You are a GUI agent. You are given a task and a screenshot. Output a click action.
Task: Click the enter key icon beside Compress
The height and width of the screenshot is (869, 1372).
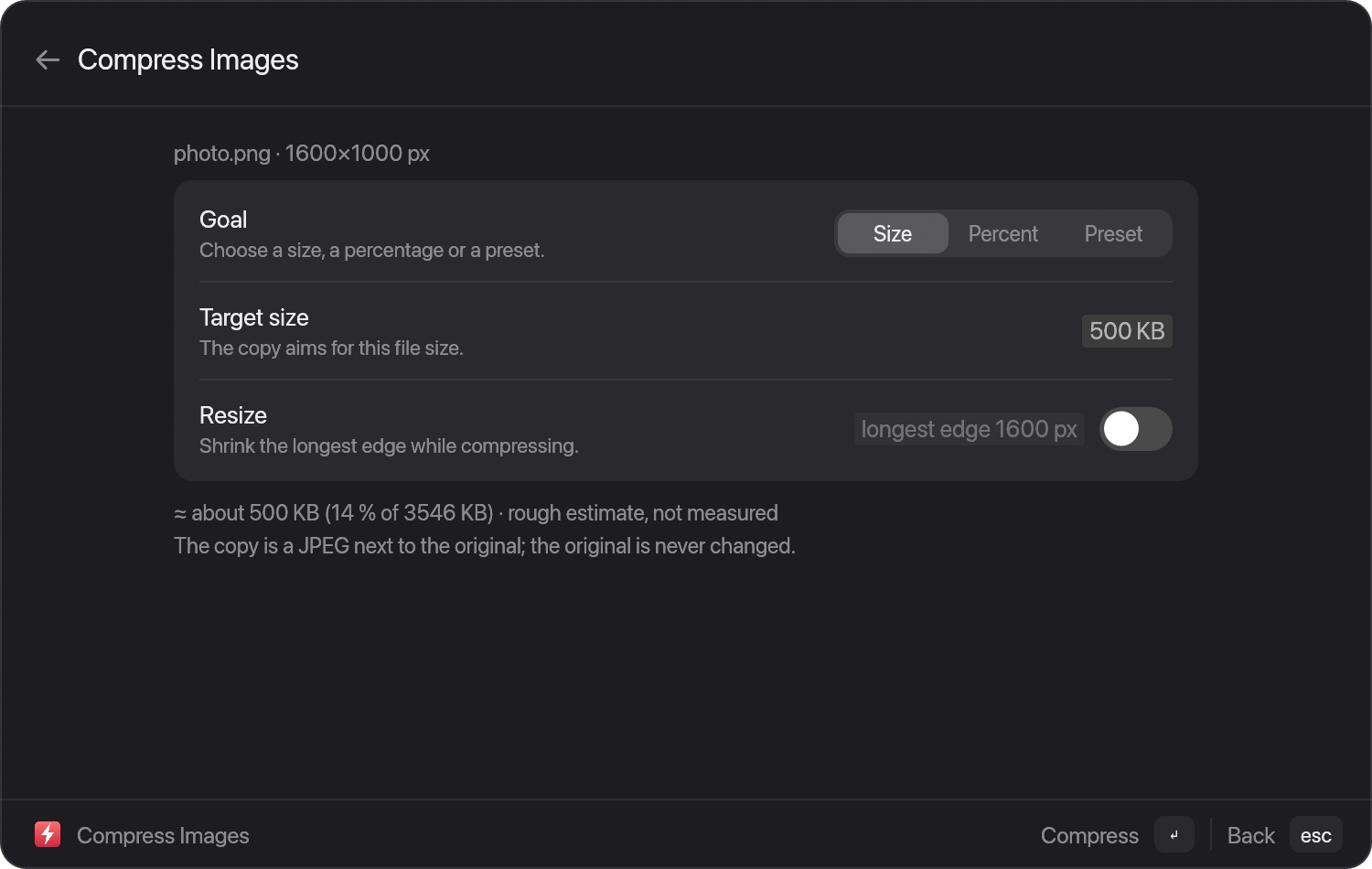click(x=1174, y=834)
